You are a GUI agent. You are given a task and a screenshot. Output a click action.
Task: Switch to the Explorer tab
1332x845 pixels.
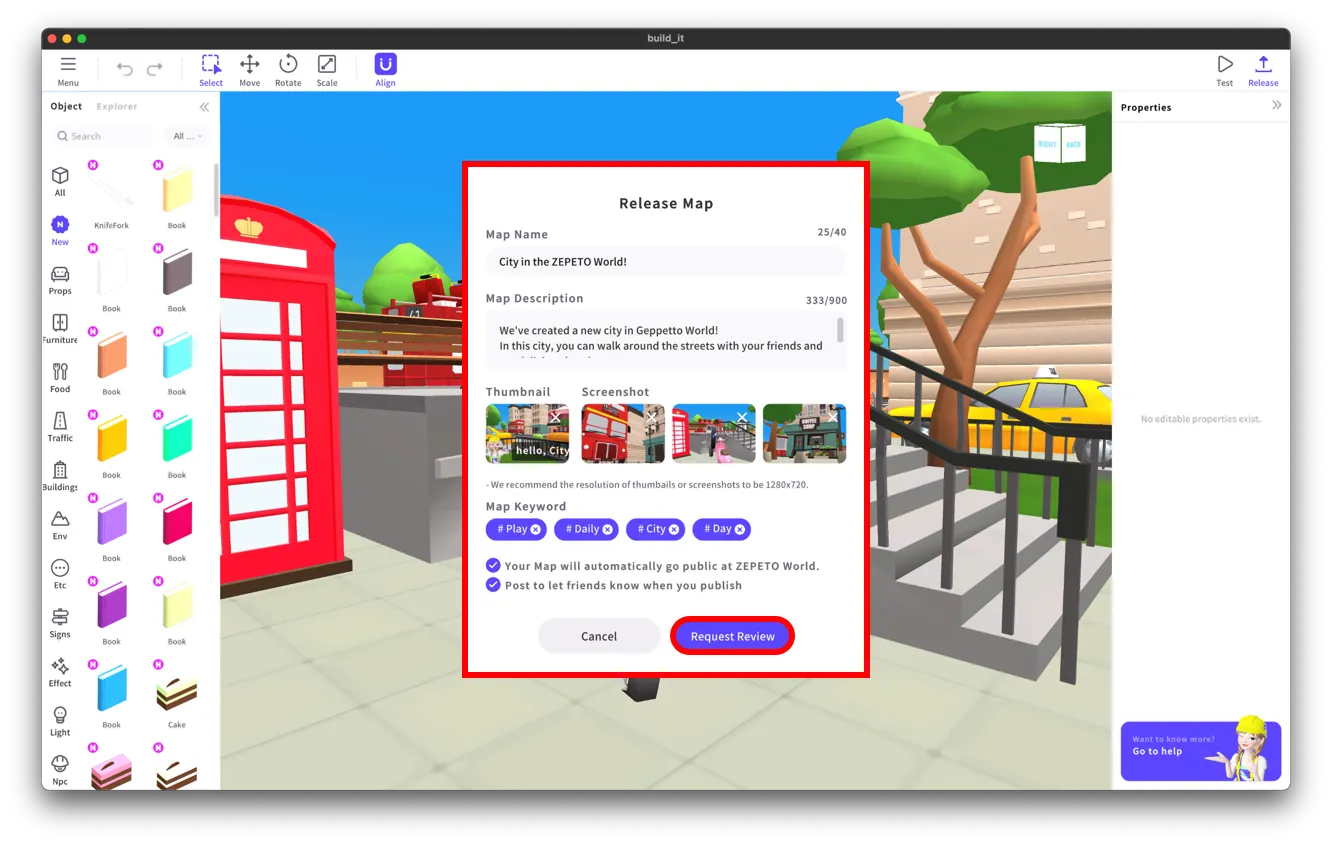pos(117,106)
